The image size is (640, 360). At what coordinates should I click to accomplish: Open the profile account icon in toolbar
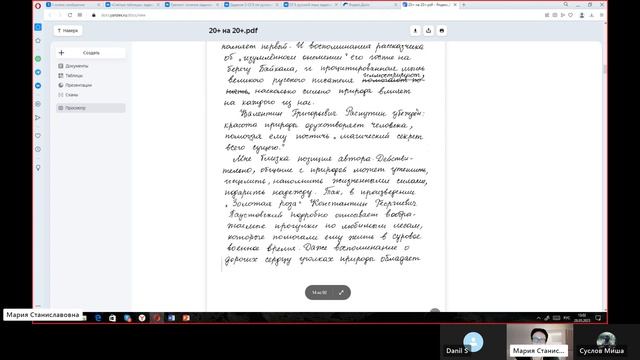pyautogui.click(x=582, y=15)
